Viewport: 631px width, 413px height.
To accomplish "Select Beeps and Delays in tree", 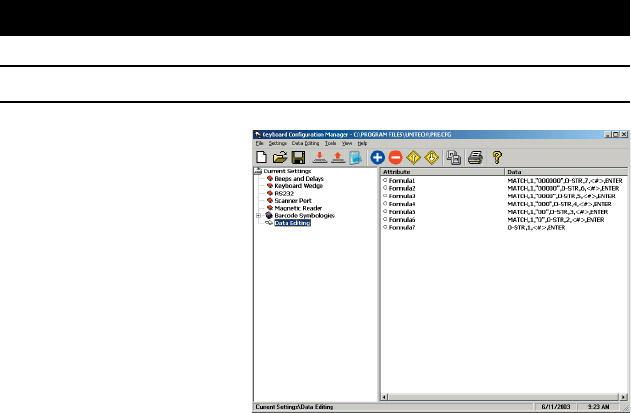I will pos(299,178).
